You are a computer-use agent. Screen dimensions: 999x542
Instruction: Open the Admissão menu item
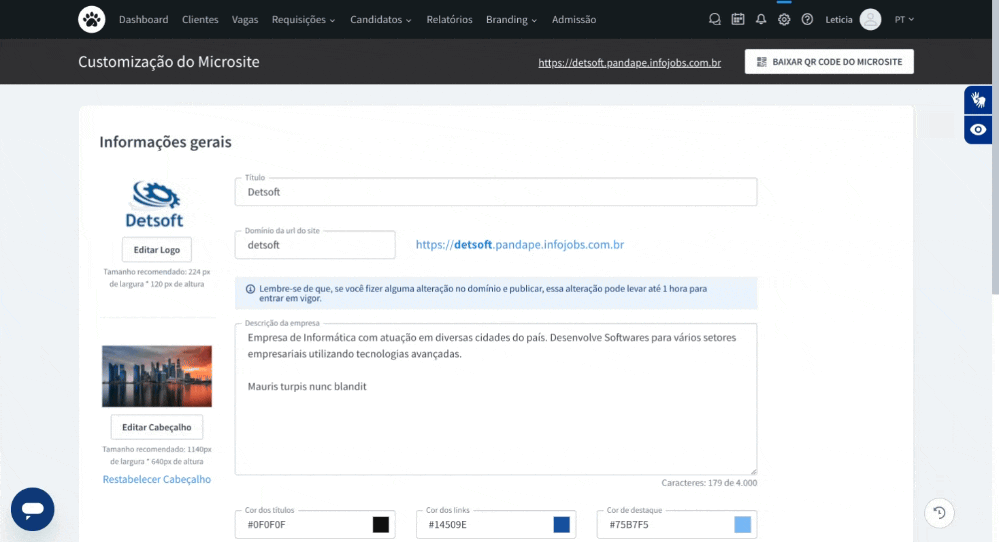point(573,20)
